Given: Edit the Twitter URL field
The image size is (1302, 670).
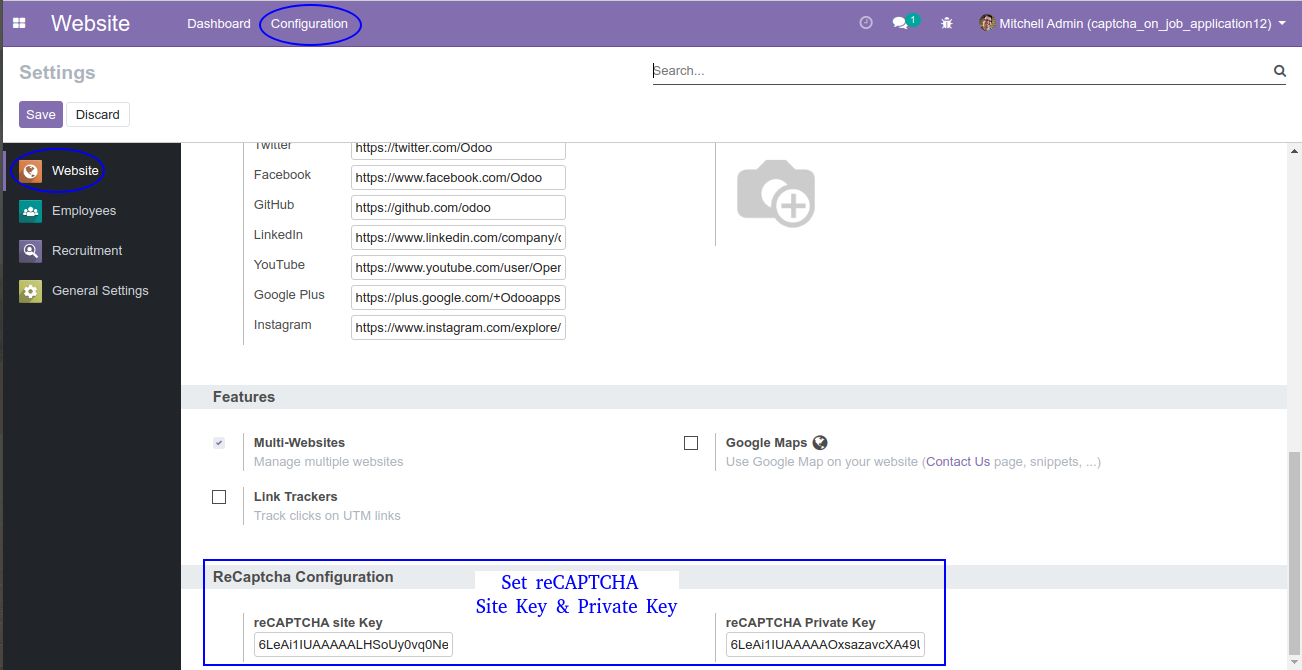Looking at the screenshot, I should pyautogui.click(x=458, y=148).
